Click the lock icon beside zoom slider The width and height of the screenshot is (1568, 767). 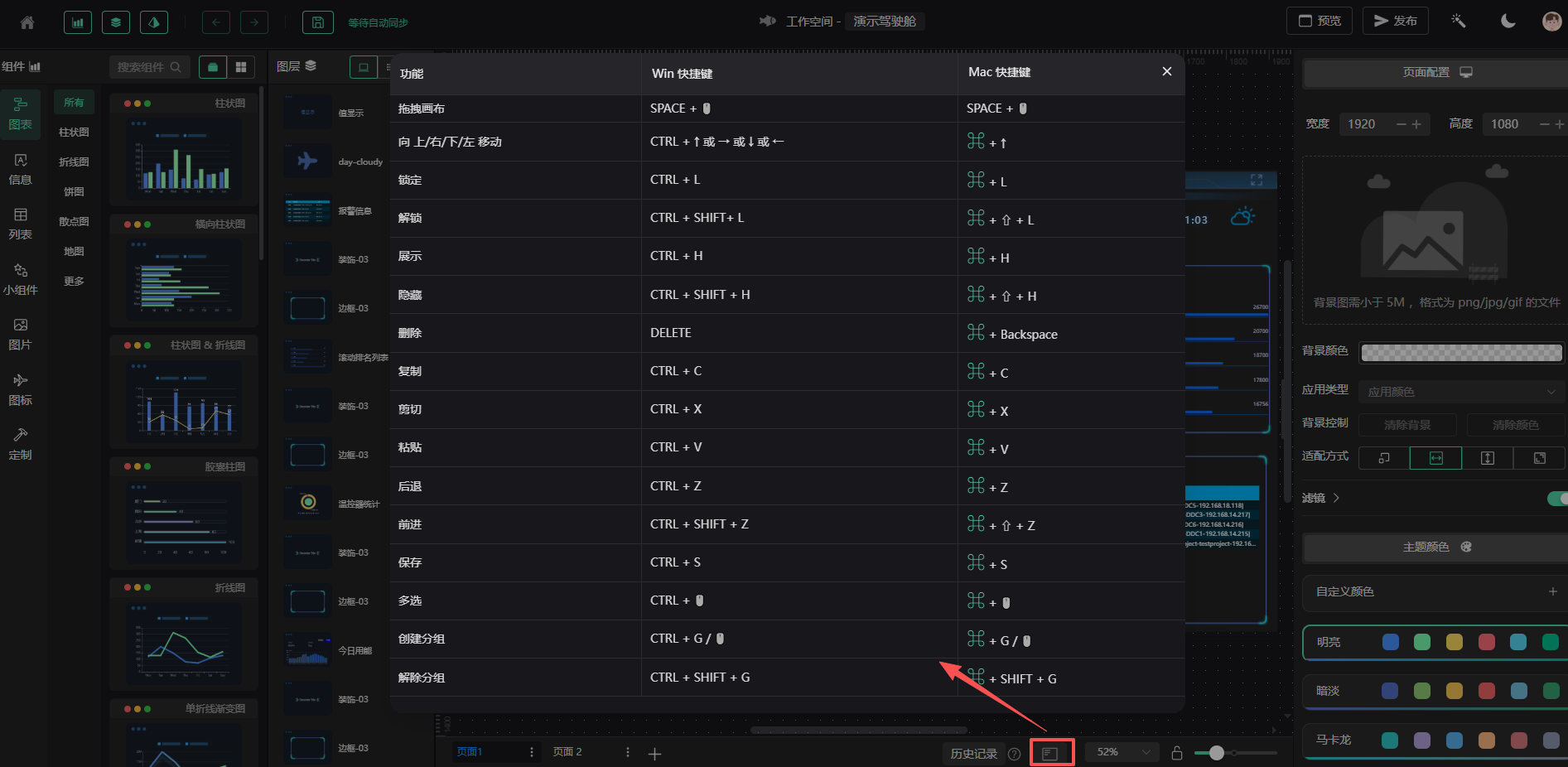(x=1176, y=753)
